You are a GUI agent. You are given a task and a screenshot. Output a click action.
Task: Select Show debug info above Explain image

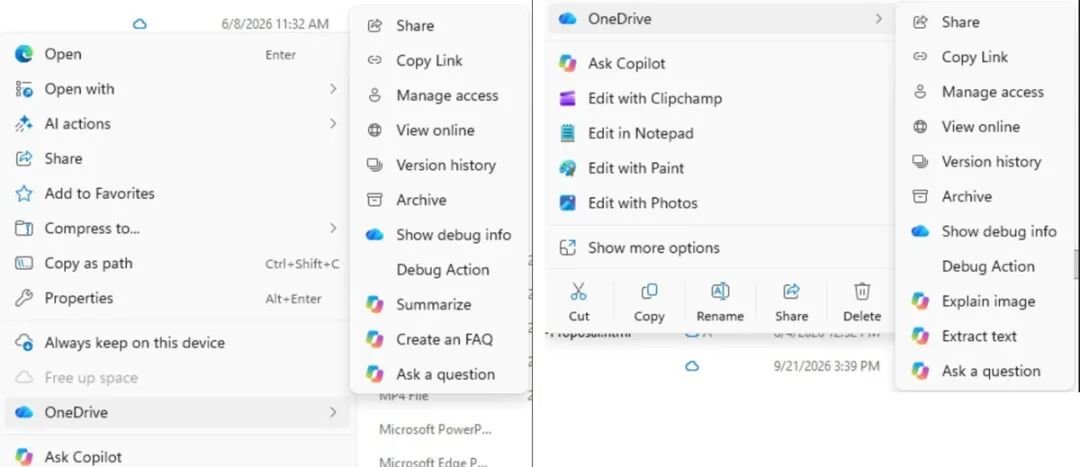[985, 231]
